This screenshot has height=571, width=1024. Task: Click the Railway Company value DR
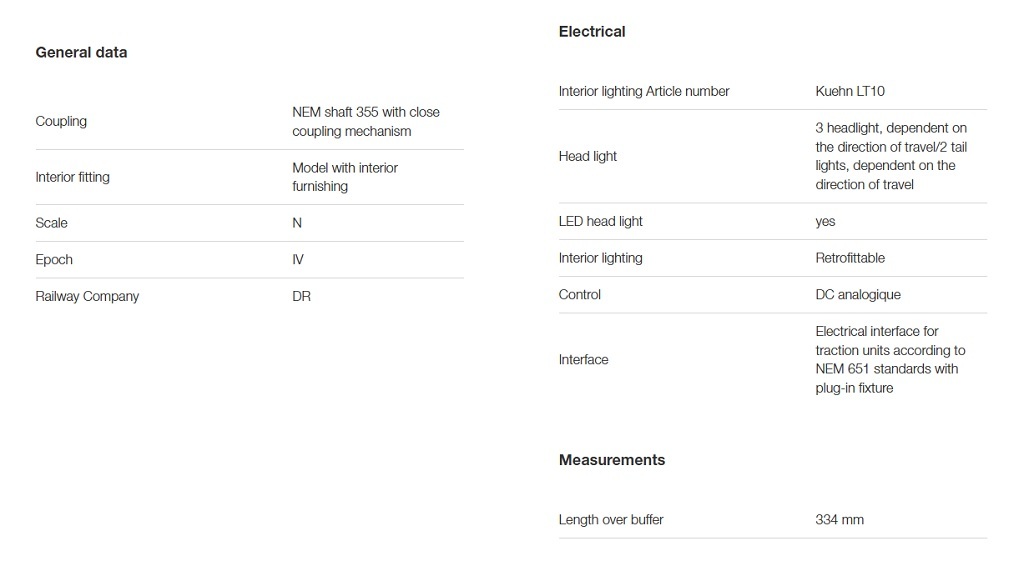301,297
